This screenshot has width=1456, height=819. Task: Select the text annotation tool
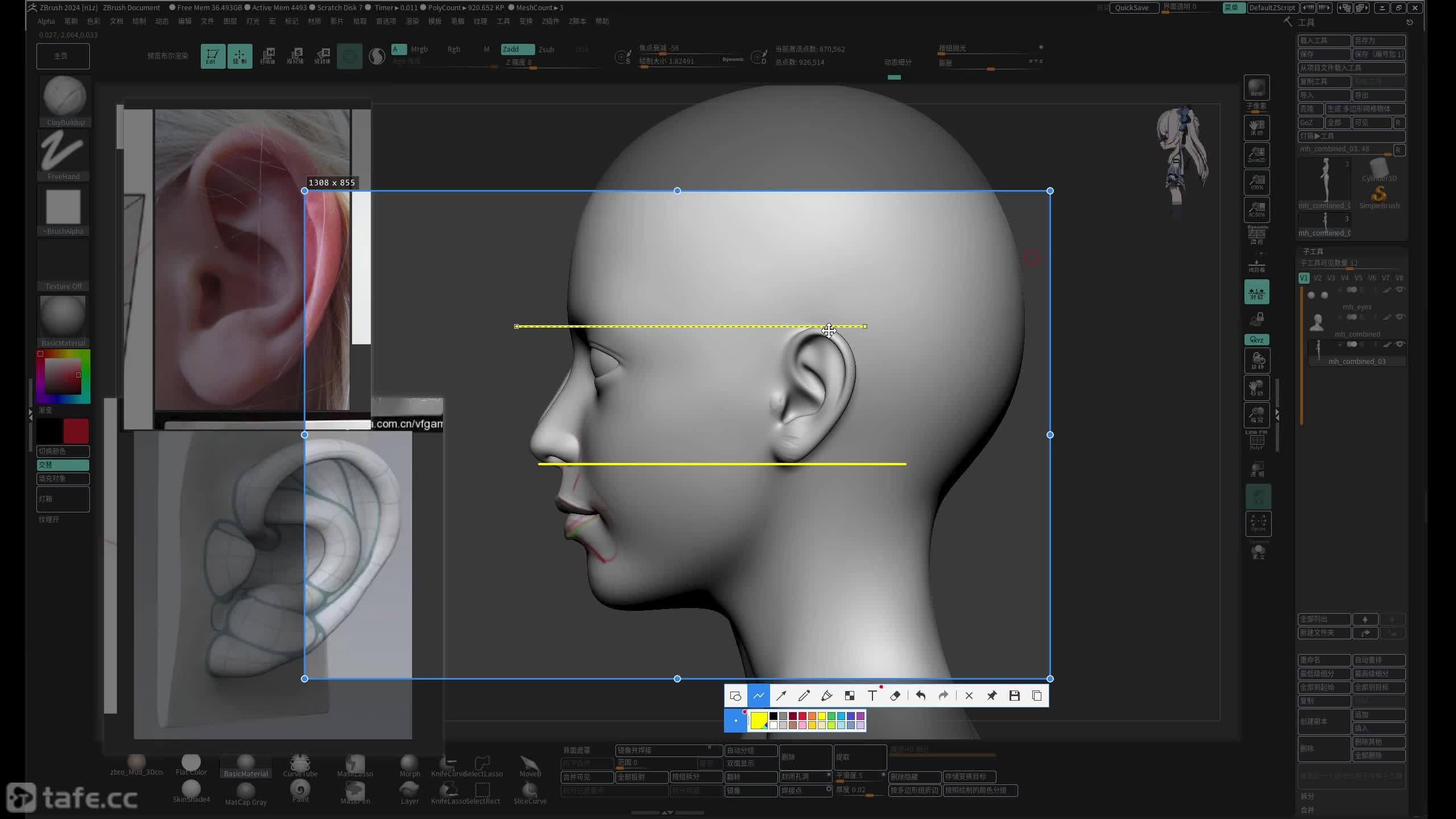coord(872,696)
